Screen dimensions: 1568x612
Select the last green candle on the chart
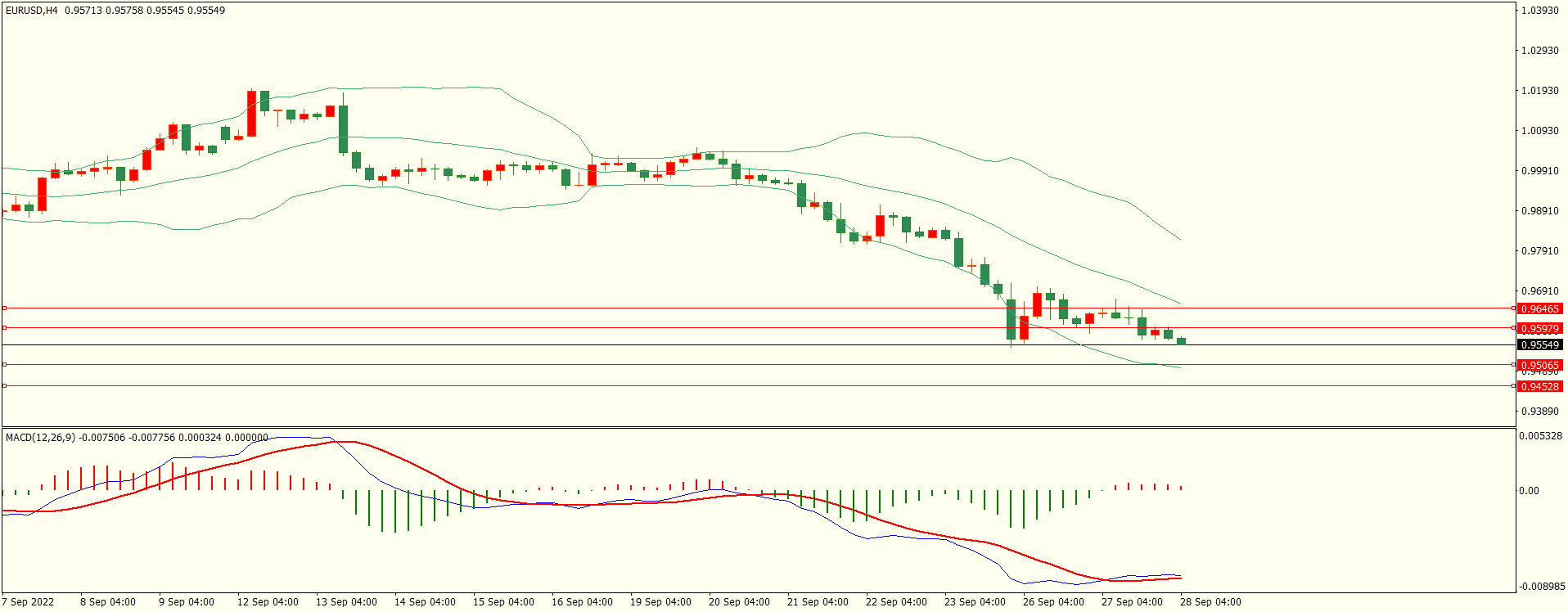point(1181,341)
